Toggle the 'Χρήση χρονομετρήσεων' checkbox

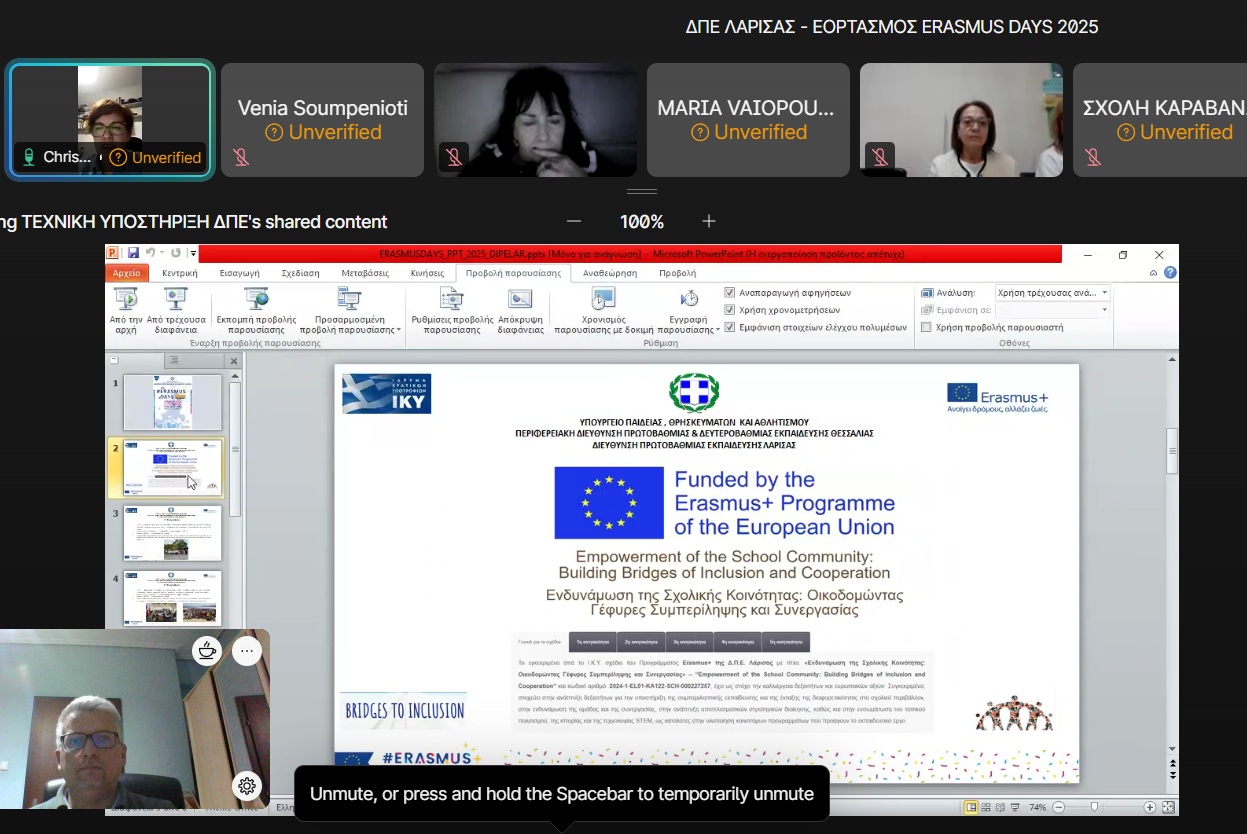tap(730, 310)
